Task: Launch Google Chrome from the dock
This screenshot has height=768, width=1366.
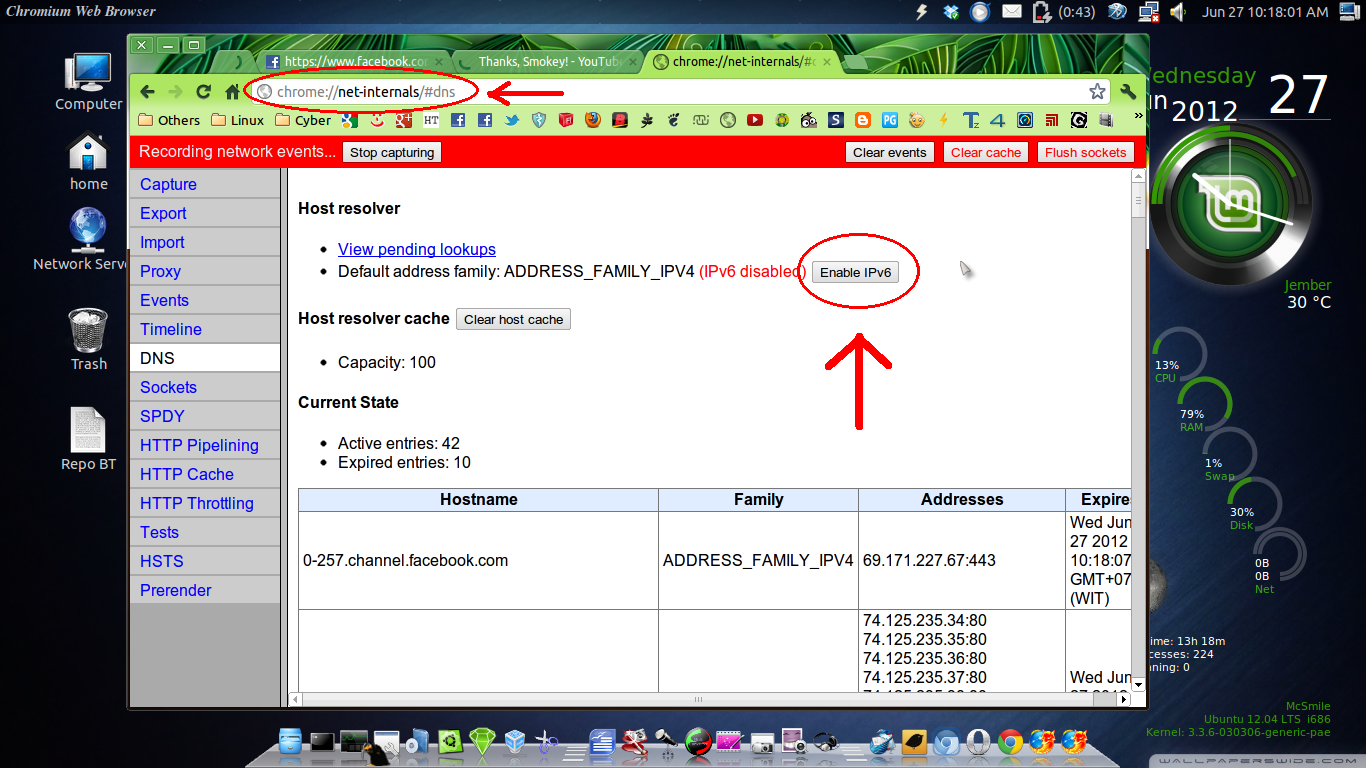Action: [x=1009, y=742]
